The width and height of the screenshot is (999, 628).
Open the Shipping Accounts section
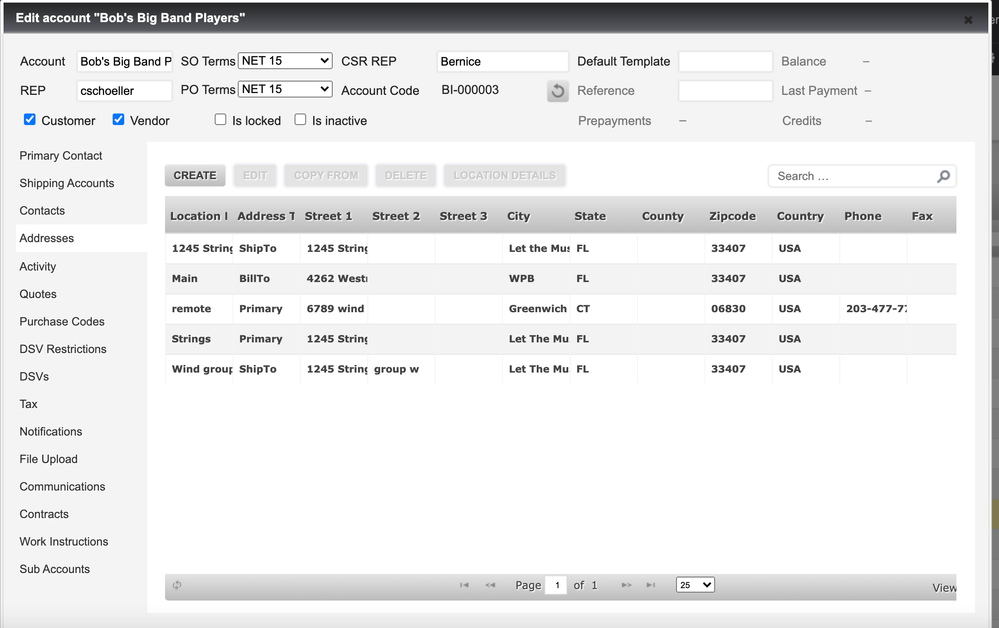click(x=67, y=183)
